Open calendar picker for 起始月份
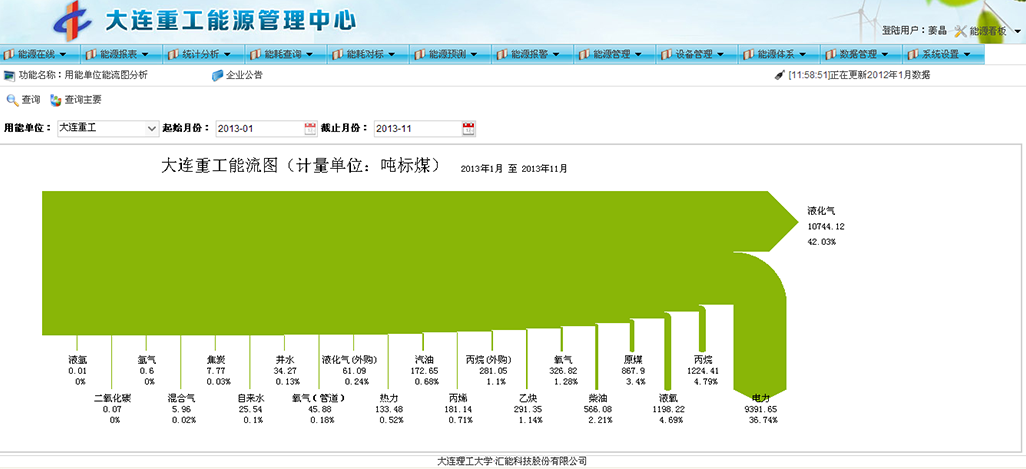The image size is (1026, 469). tap(310, 128)
